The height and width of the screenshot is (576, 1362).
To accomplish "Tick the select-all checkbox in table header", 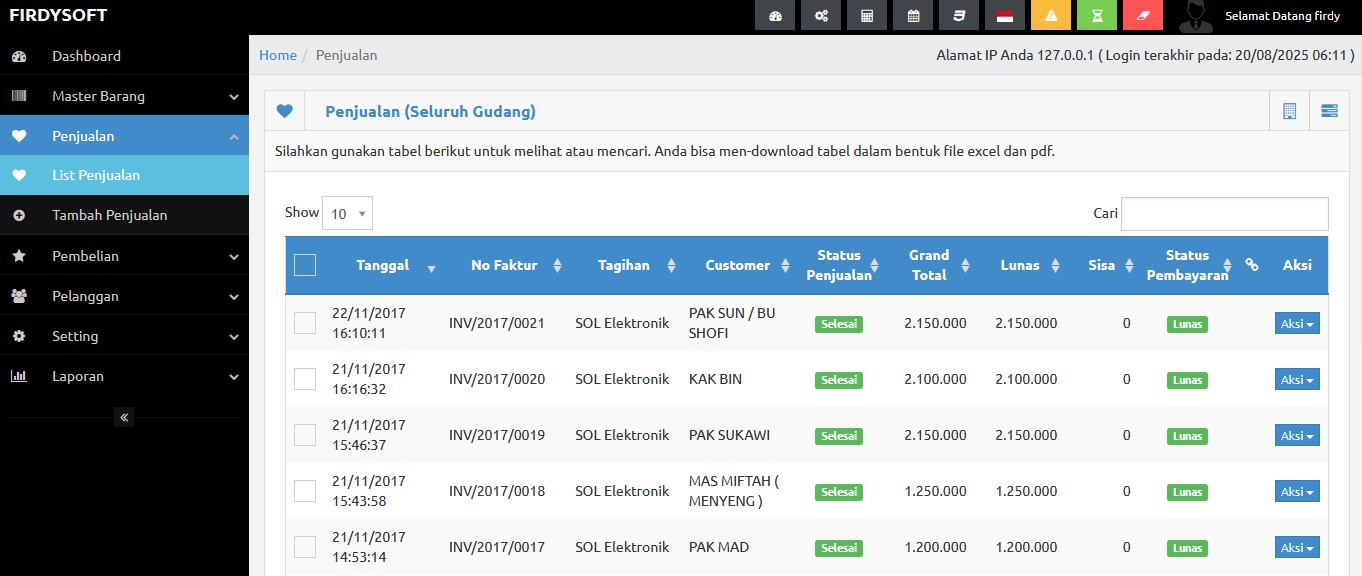I will 305,265.
